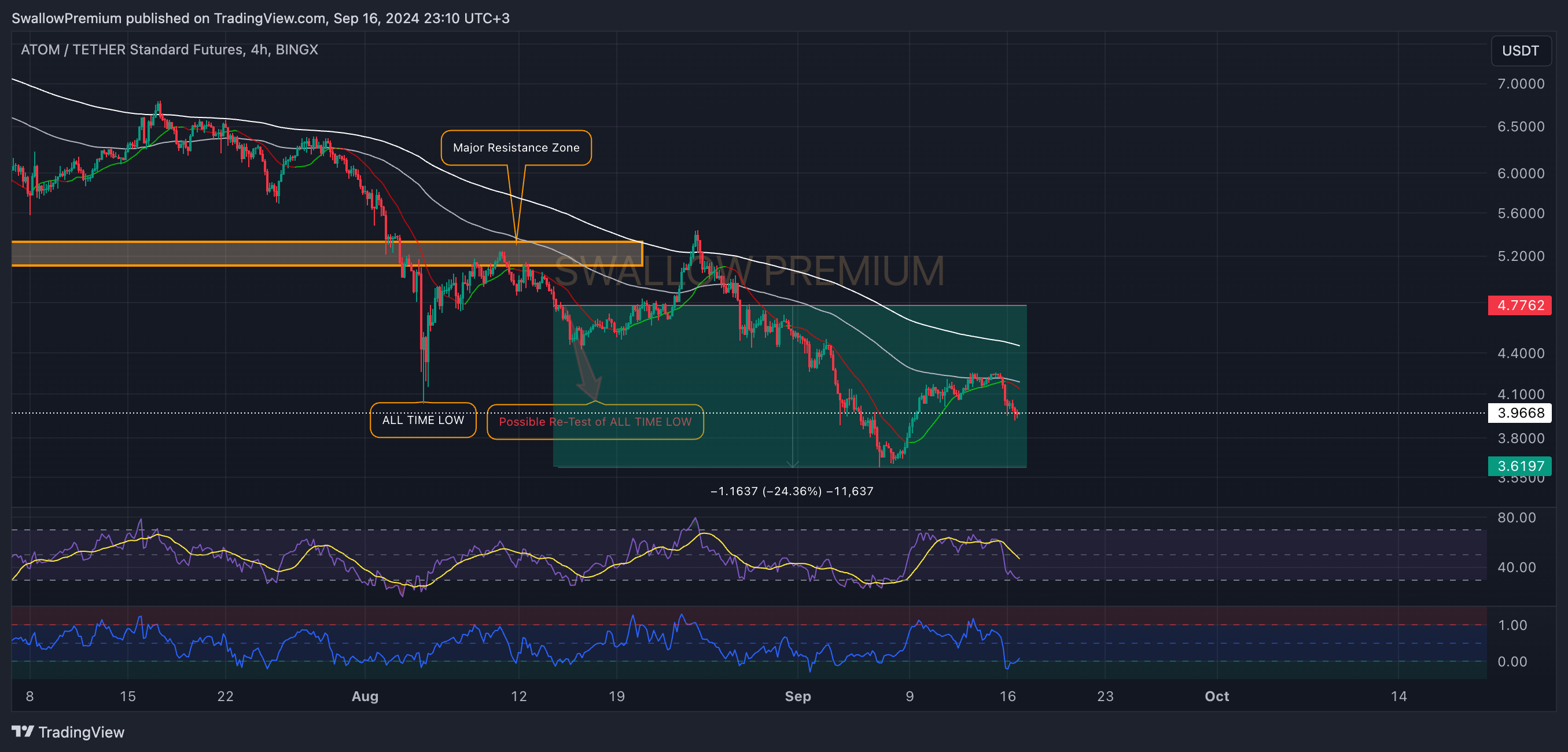
Task: Click the 23 date label on time axis
Action: click(x=1105, y=696)
